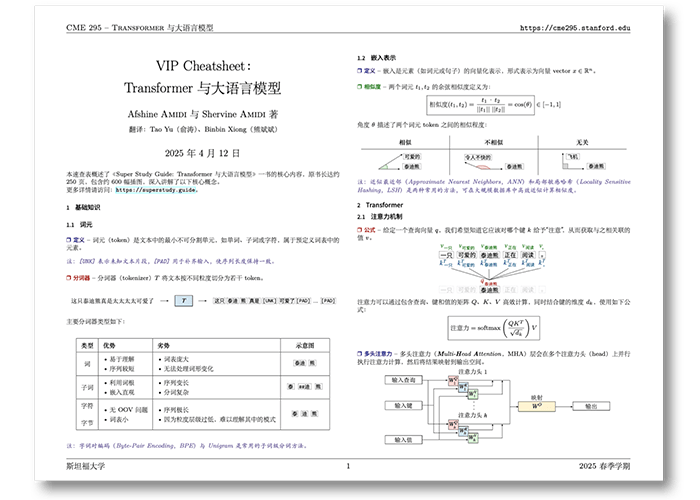The width and height of the screenshot is (700, 500).
Task: Click the "VIP Cheatsheet:" title line
Action: click(203, 66)
